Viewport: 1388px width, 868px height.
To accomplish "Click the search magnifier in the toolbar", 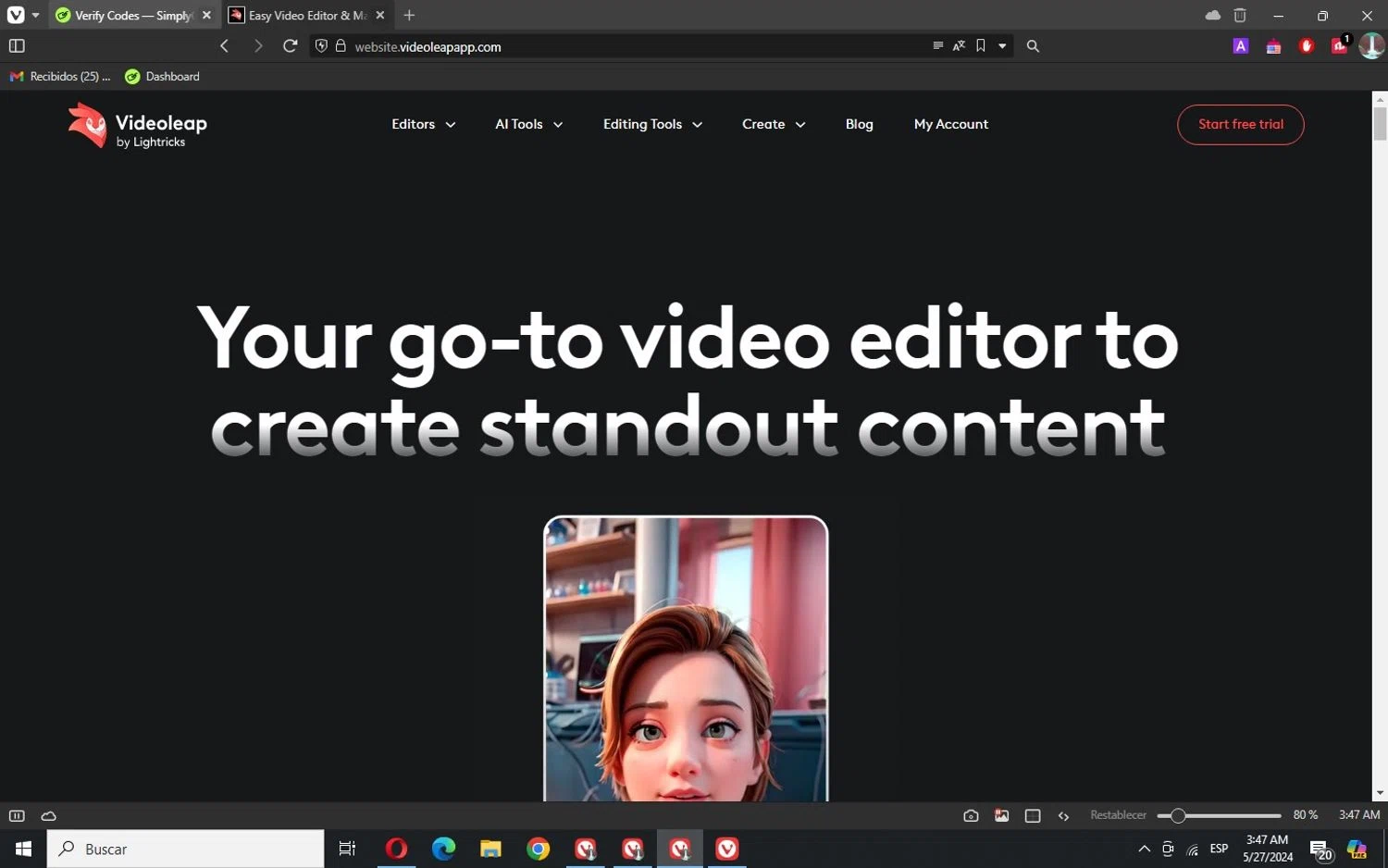I will (1033, 45).
